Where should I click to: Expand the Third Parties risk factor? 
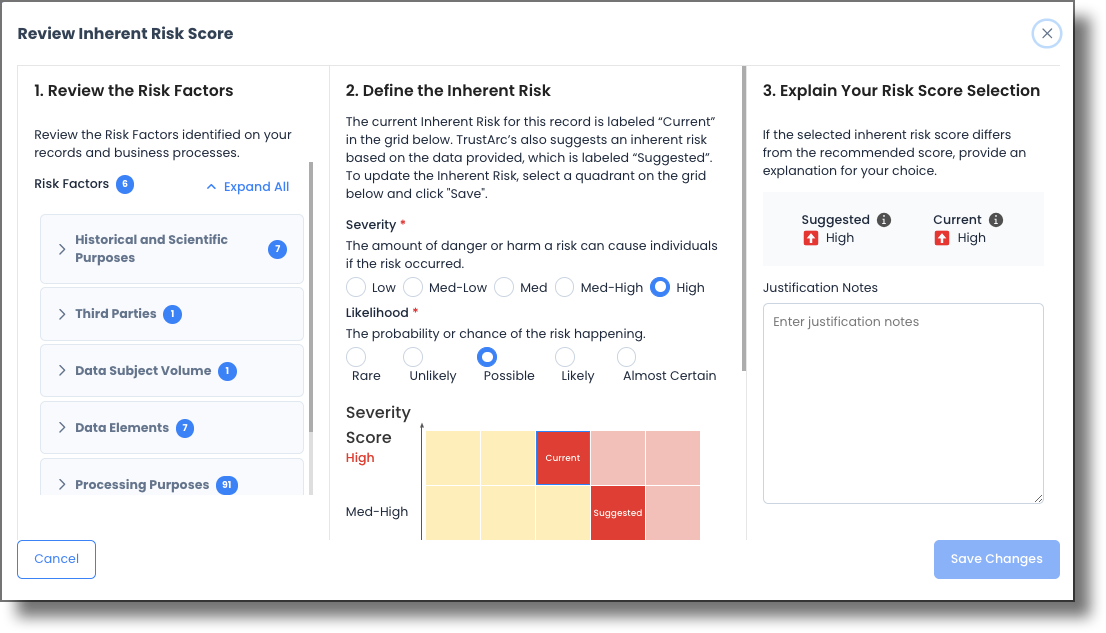(x=62, y=314)
